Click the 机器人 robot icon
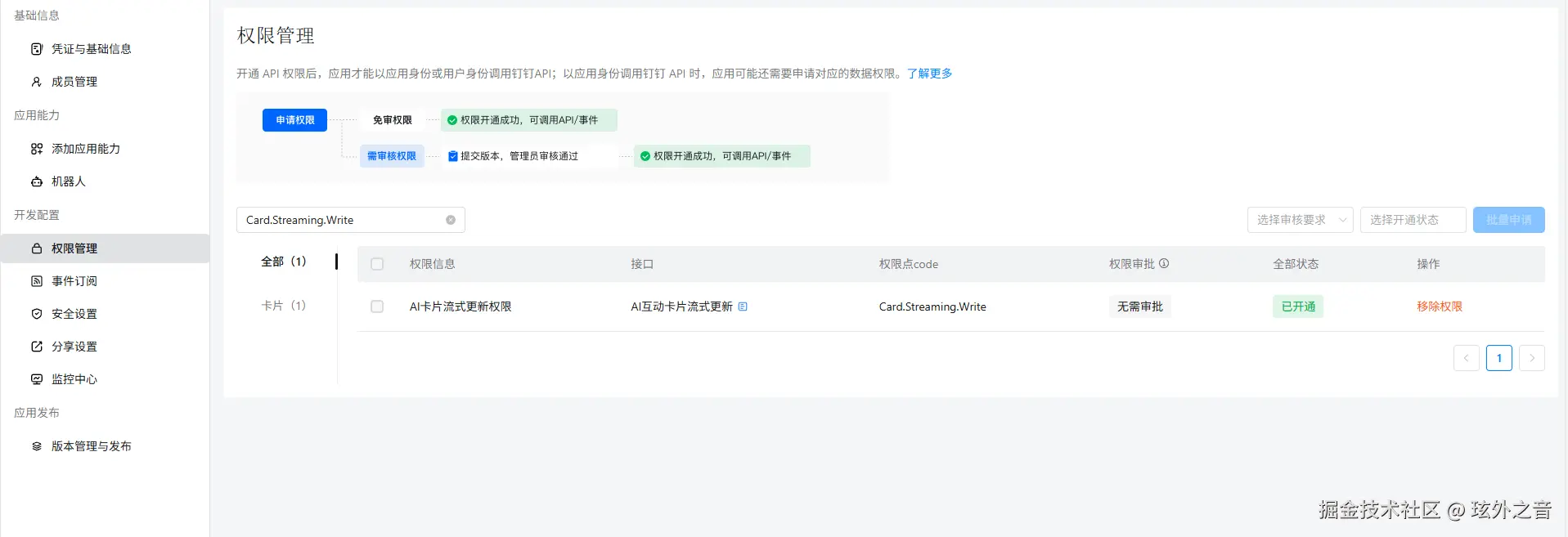Viewport: 1568px width, 537px height. coord(36,181)
